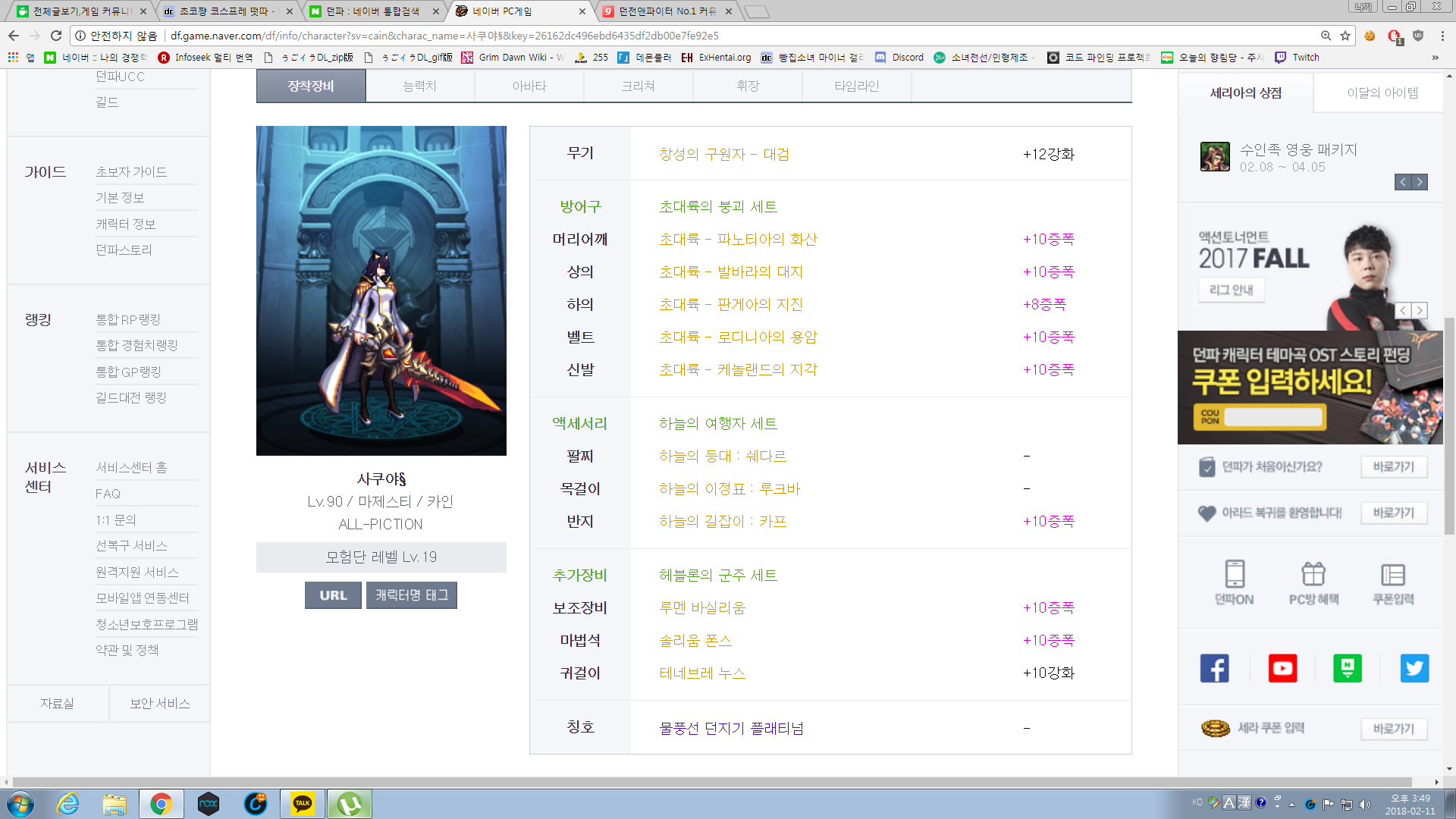Image resolution: width=1456 pixels, height=819 pixels.
Task: Open the 던파스토리 guide link
Action: coord(124,249)
